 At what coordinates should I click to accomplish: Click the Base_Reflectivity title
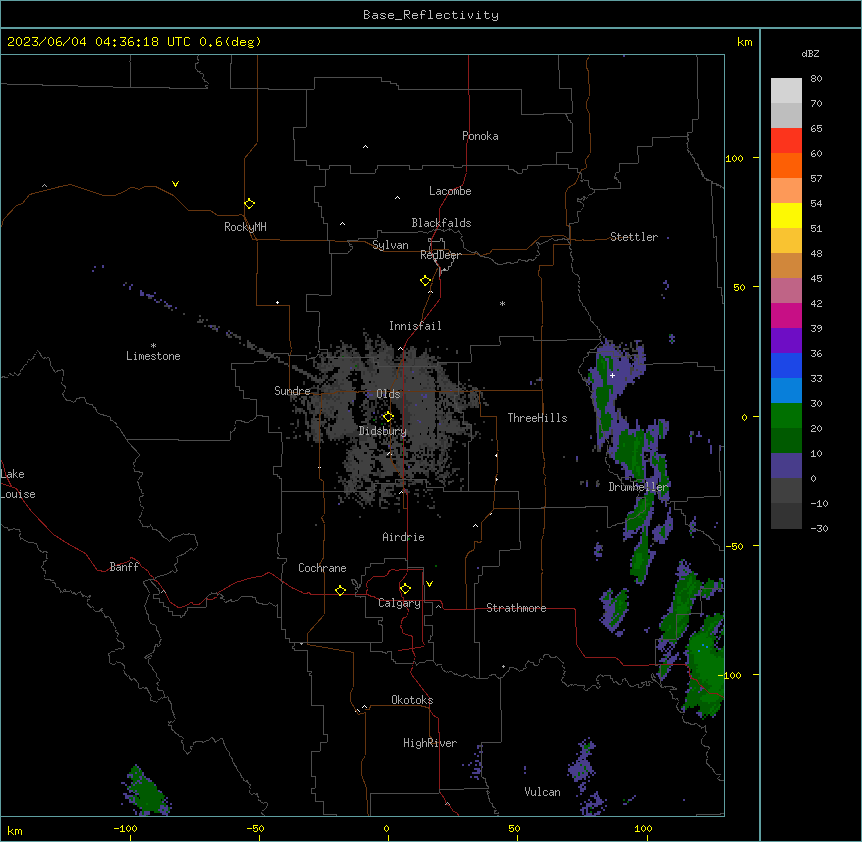point(431,15)
